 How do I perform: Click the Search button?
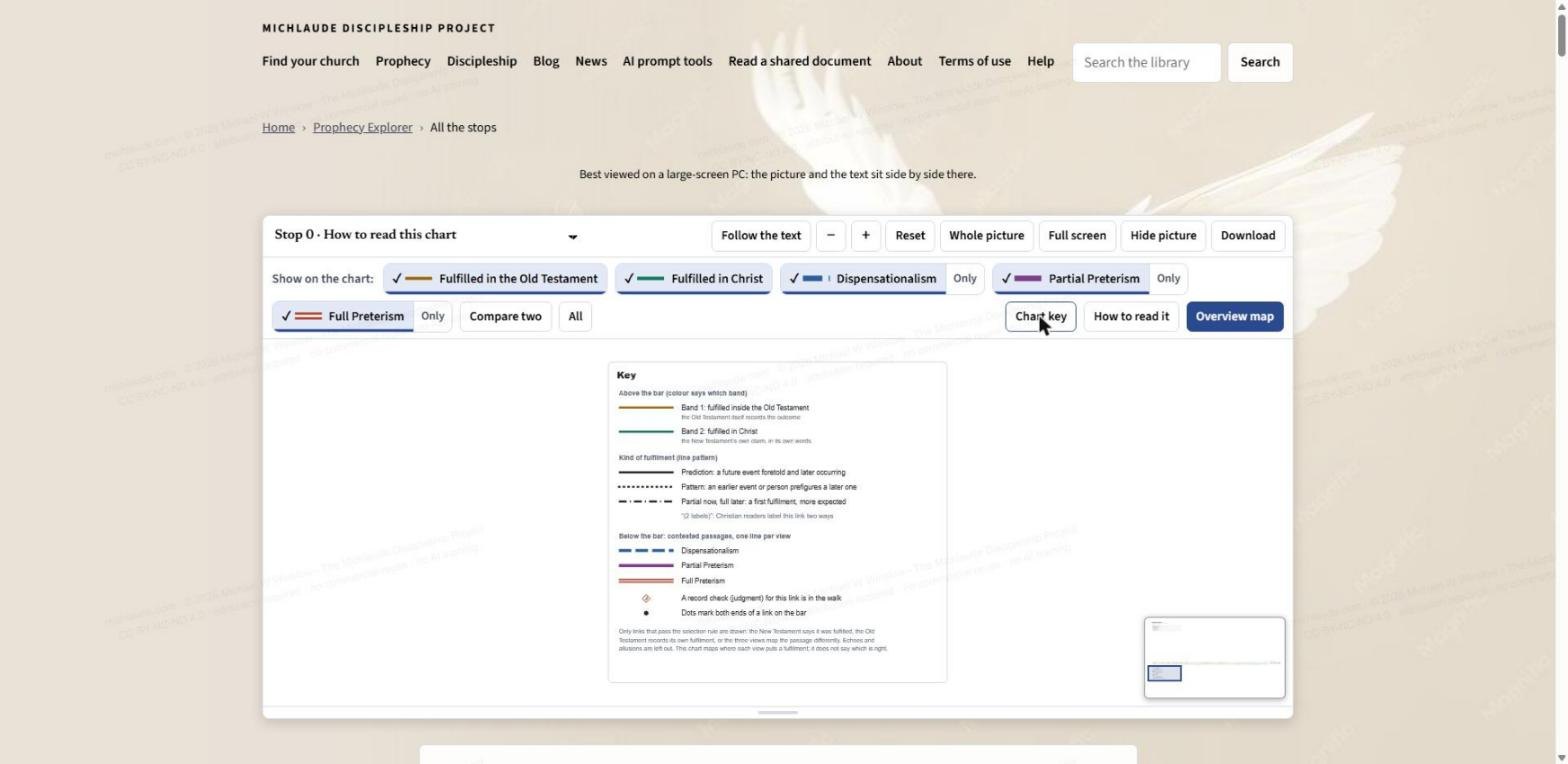(x=1260, y=62)
